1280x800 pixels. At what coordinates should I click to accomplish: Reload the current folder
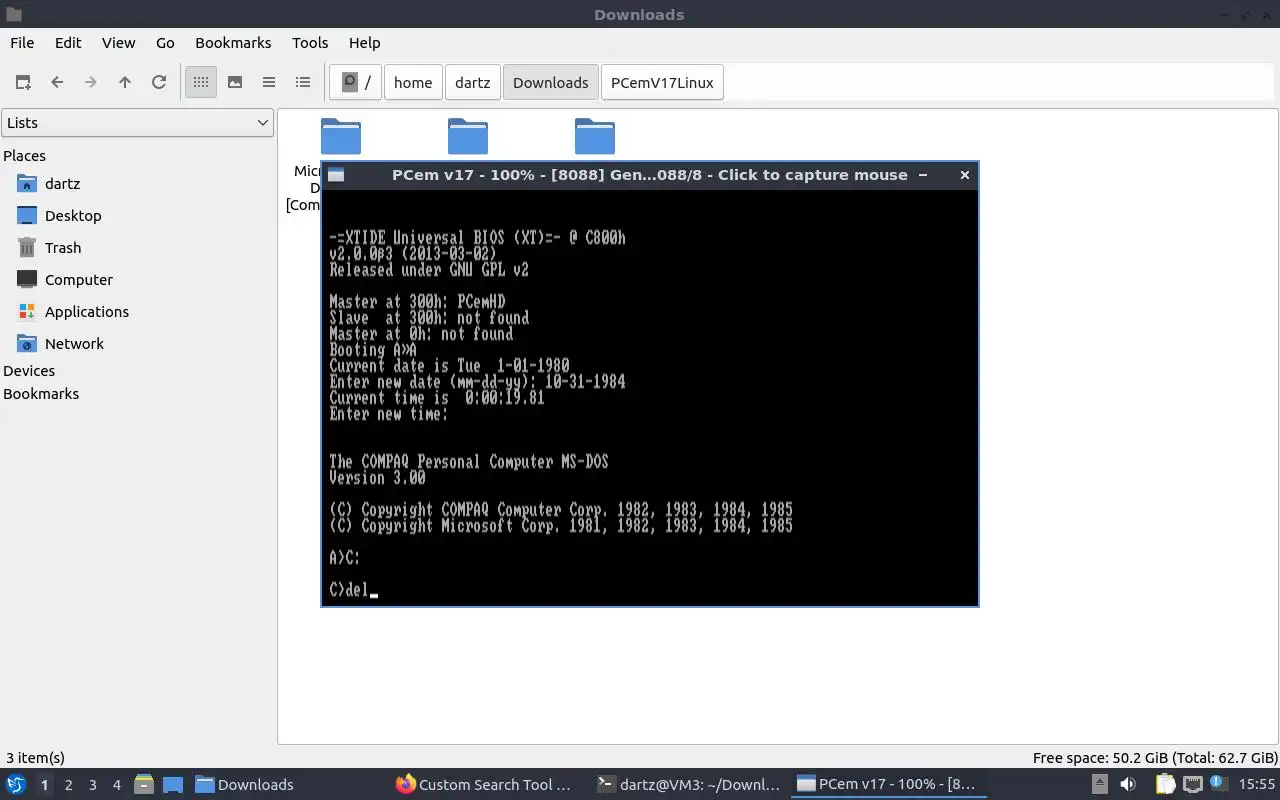point(159,82)
